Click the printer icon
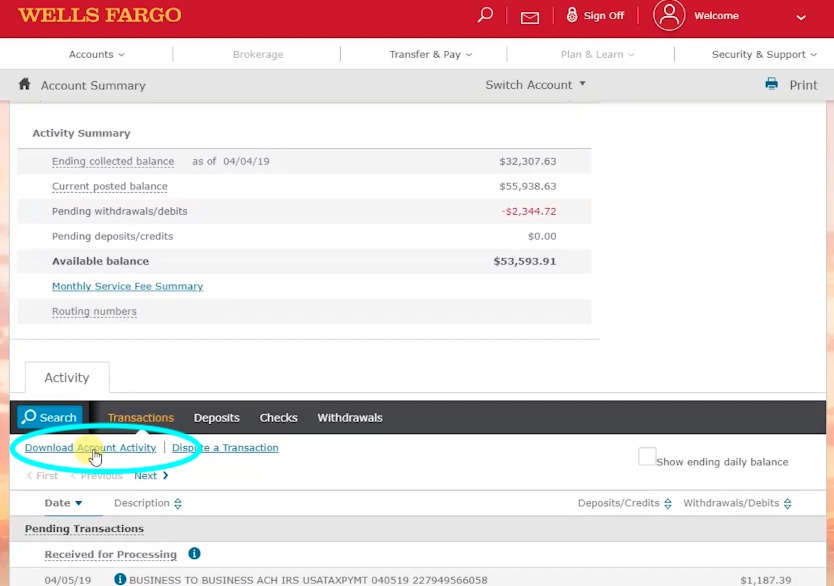The image size is (834, 586). point(771,84)
